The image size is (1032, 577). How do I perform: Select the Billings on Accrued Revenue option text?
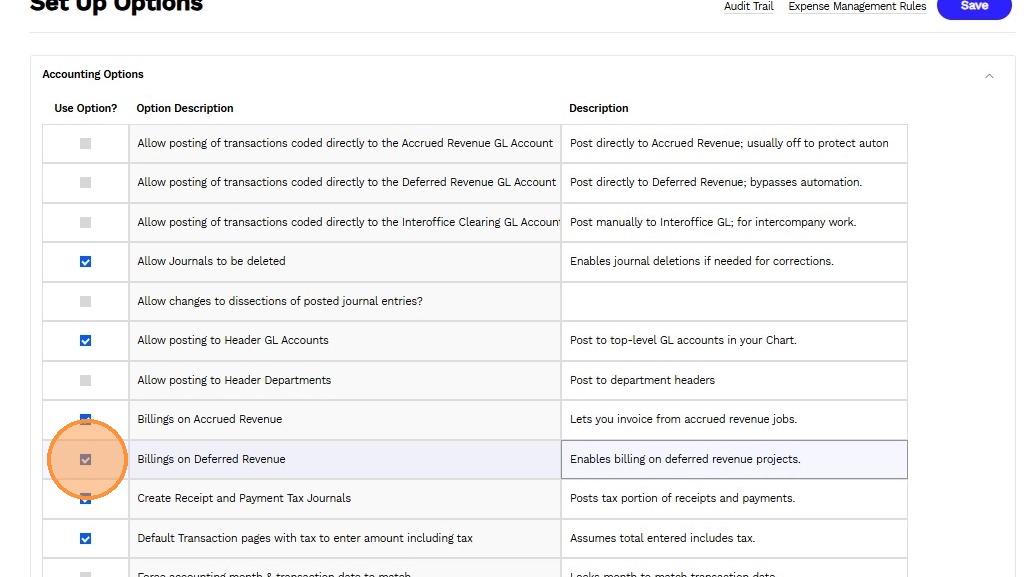(x=210, y=420)
